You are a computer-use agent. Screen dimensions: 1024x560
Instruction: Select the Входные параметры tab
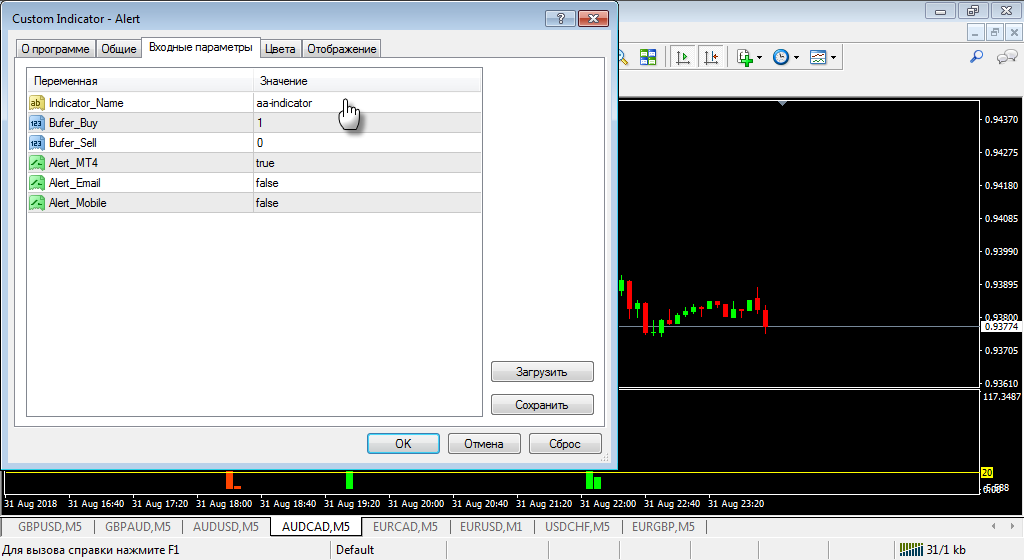pyautogui.click(x=200, y=47)
